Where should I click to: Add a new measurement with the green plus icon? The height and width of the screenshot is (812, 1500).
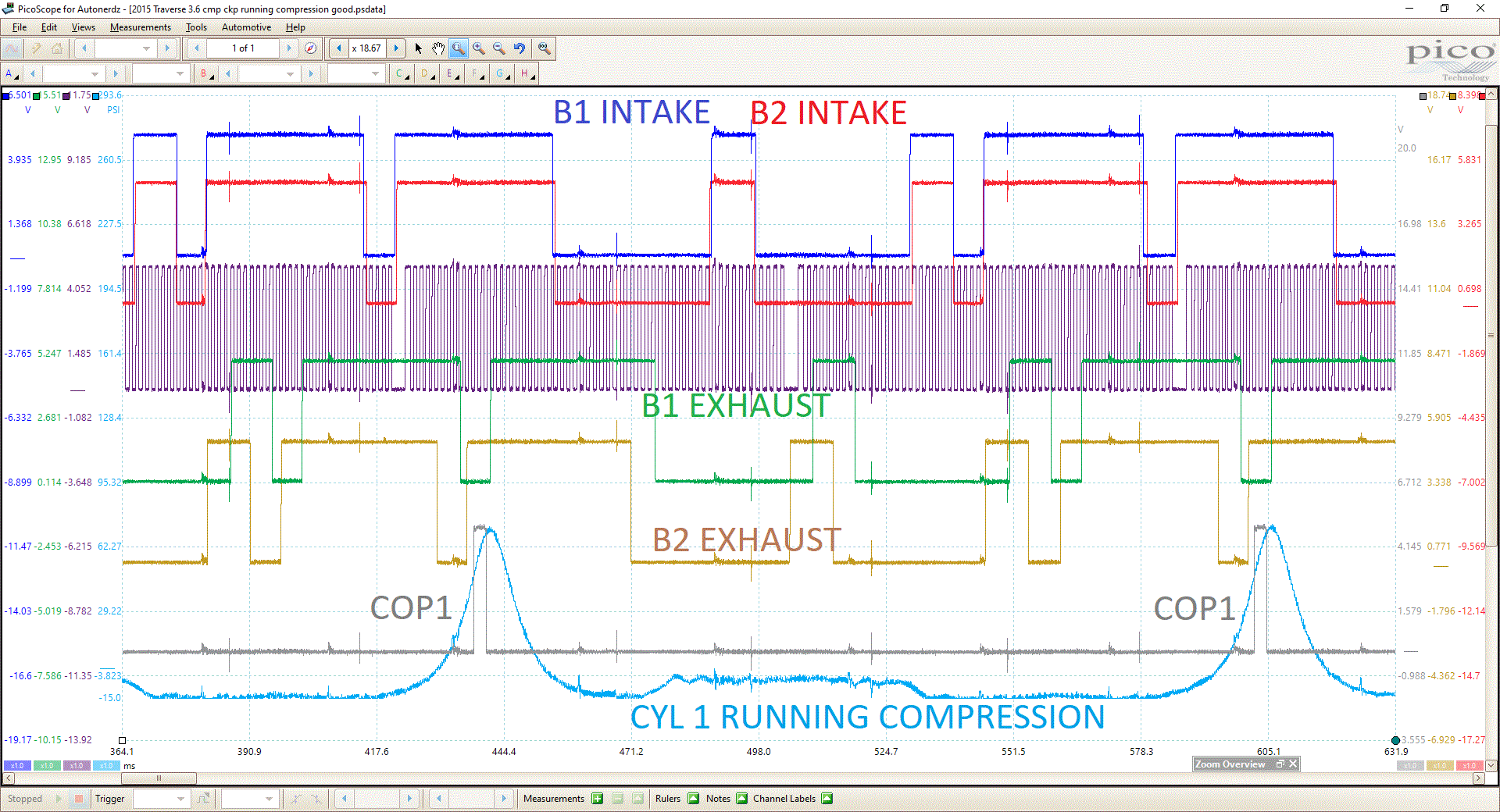pyautogui.click(x=597, y=799)
